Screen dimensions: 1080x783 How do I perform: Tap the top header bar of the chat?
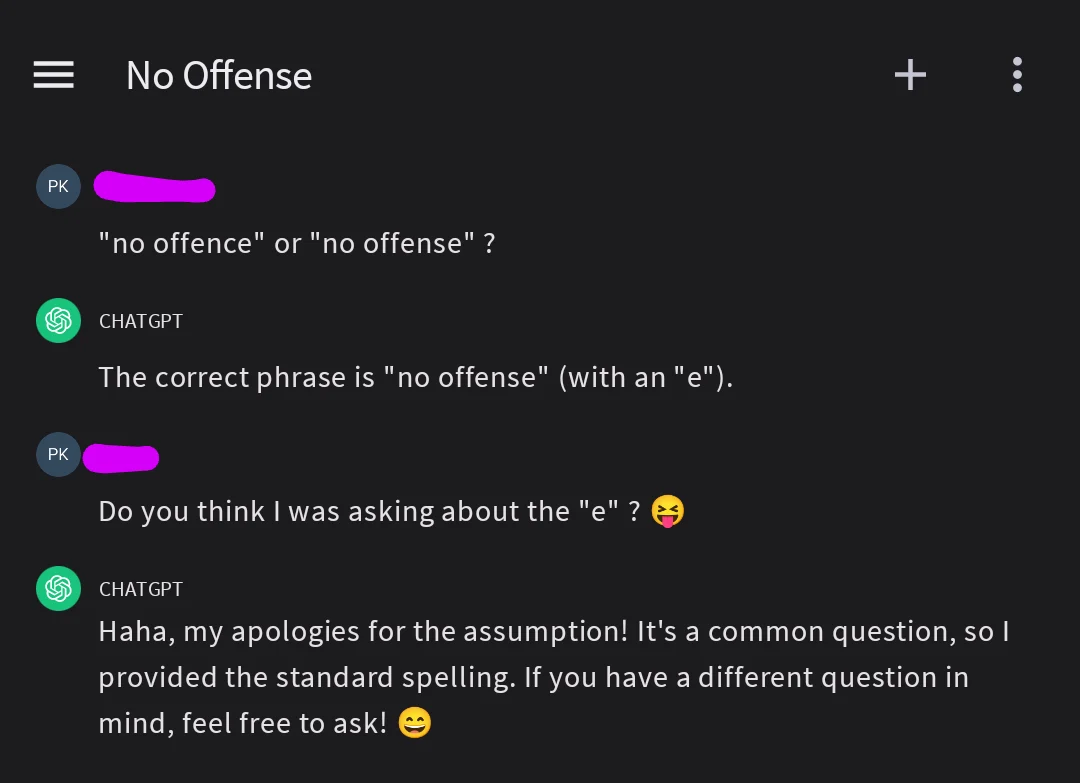coord(540,75)
